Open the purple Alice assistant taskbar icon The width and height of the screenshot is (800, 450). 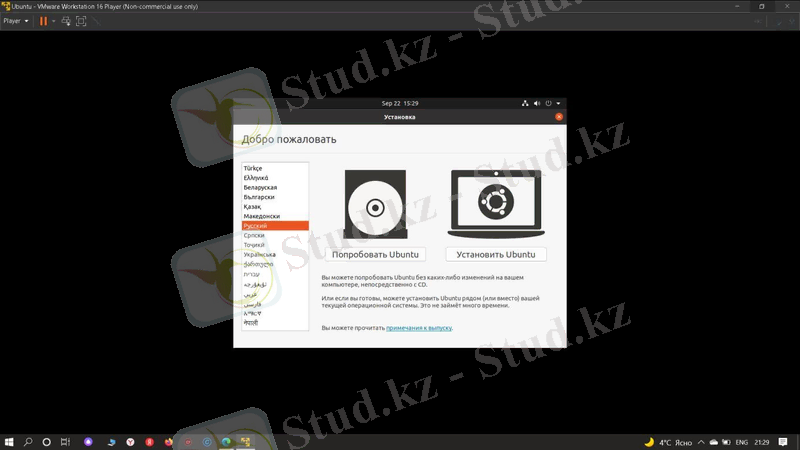(88, 442)
